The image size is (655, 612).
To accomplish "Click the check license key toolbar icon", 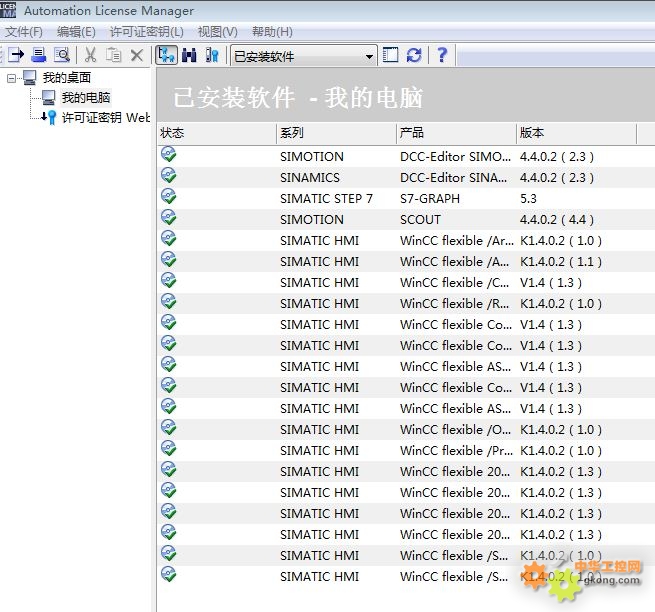I will tap(212, 55).
